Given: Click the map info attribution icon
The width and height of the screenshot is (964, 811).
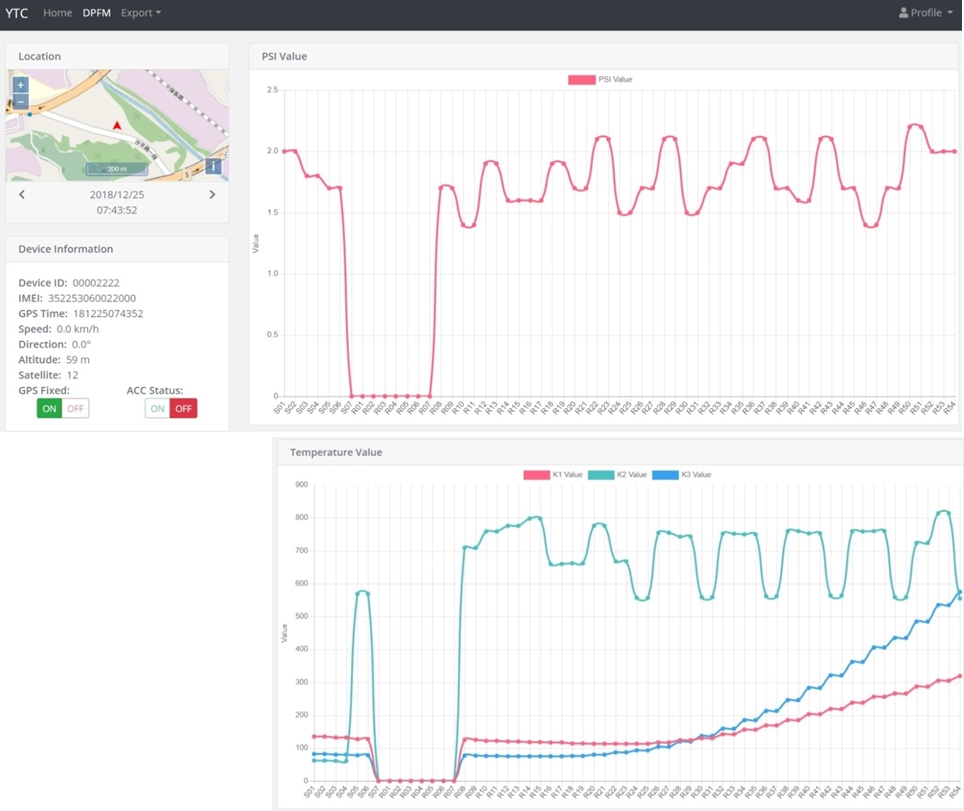Looking at the screenshot, I should [x=213, y=166].
